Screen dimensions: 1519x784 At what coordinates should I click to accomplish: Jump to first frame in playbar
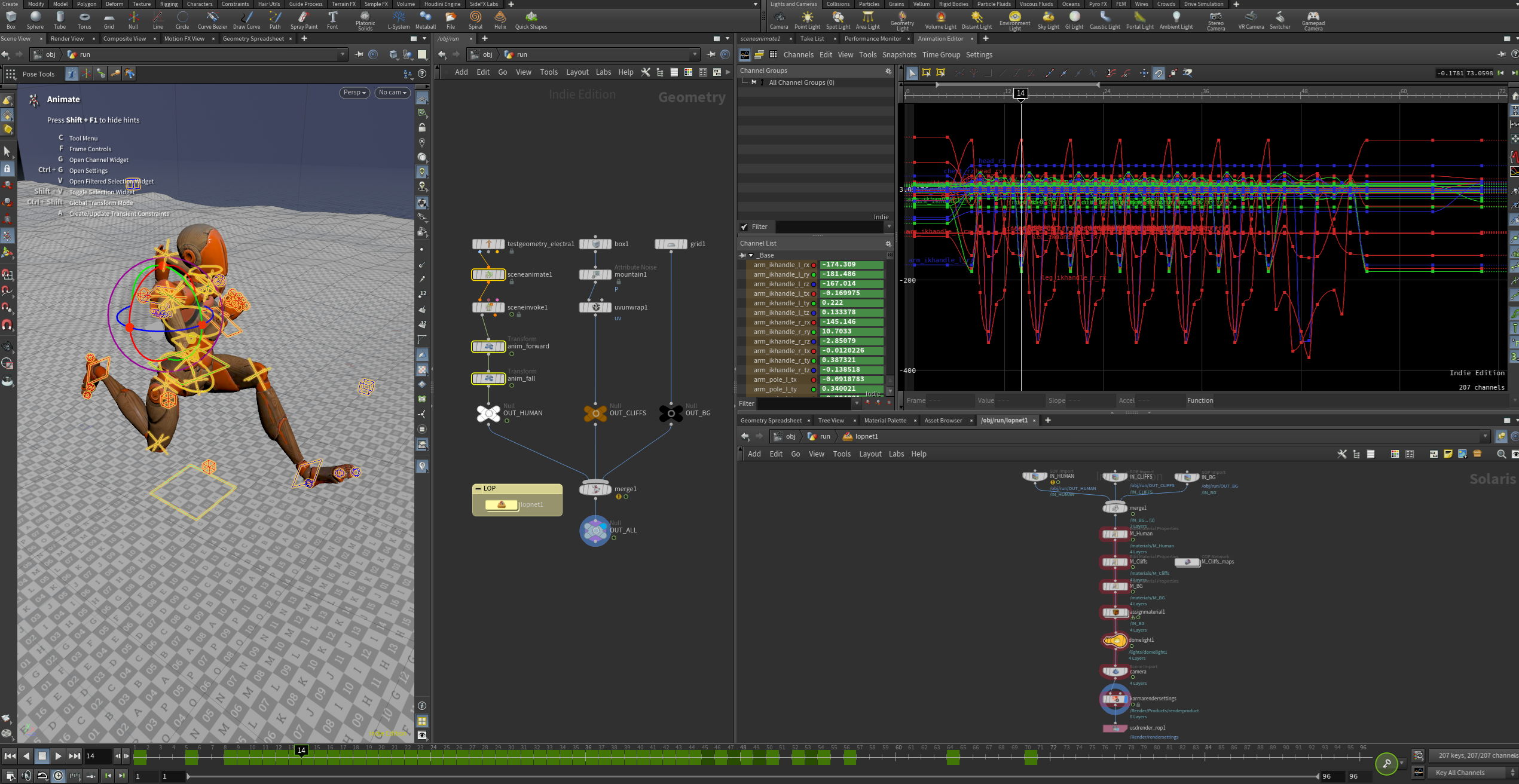pyautogui.click(x=10, y=756)
